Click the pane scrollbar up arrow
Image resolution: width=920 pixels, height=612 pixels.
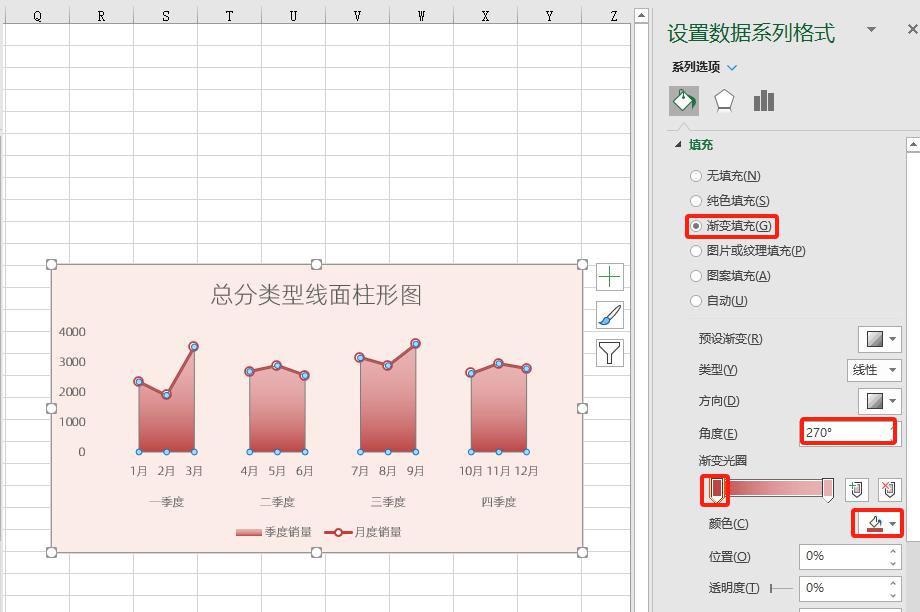913,144
